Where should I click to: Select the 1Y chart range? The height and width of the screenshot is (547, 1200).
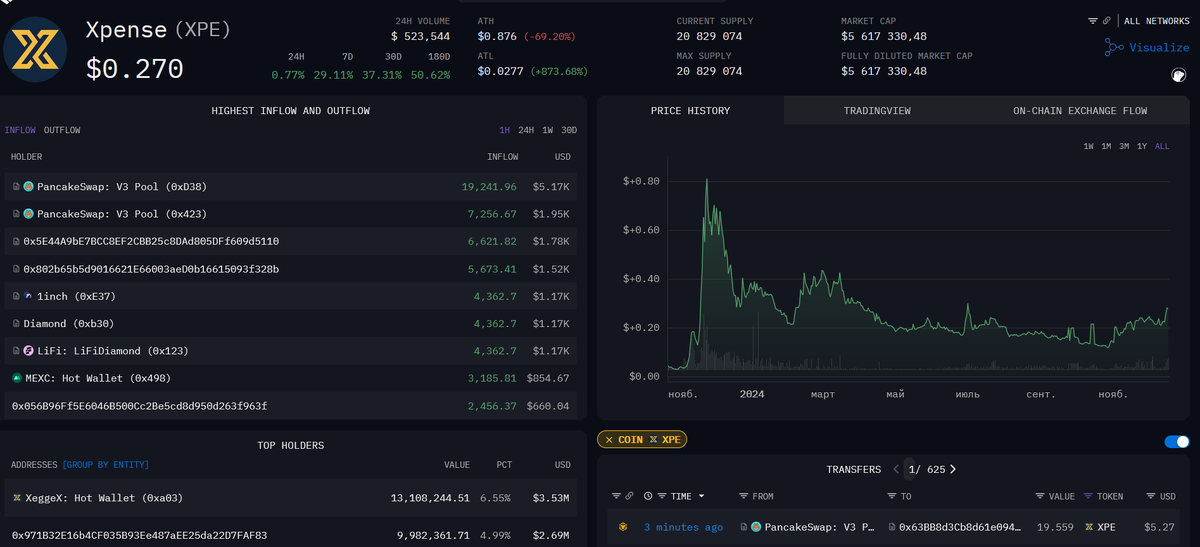pos(1142,147)
